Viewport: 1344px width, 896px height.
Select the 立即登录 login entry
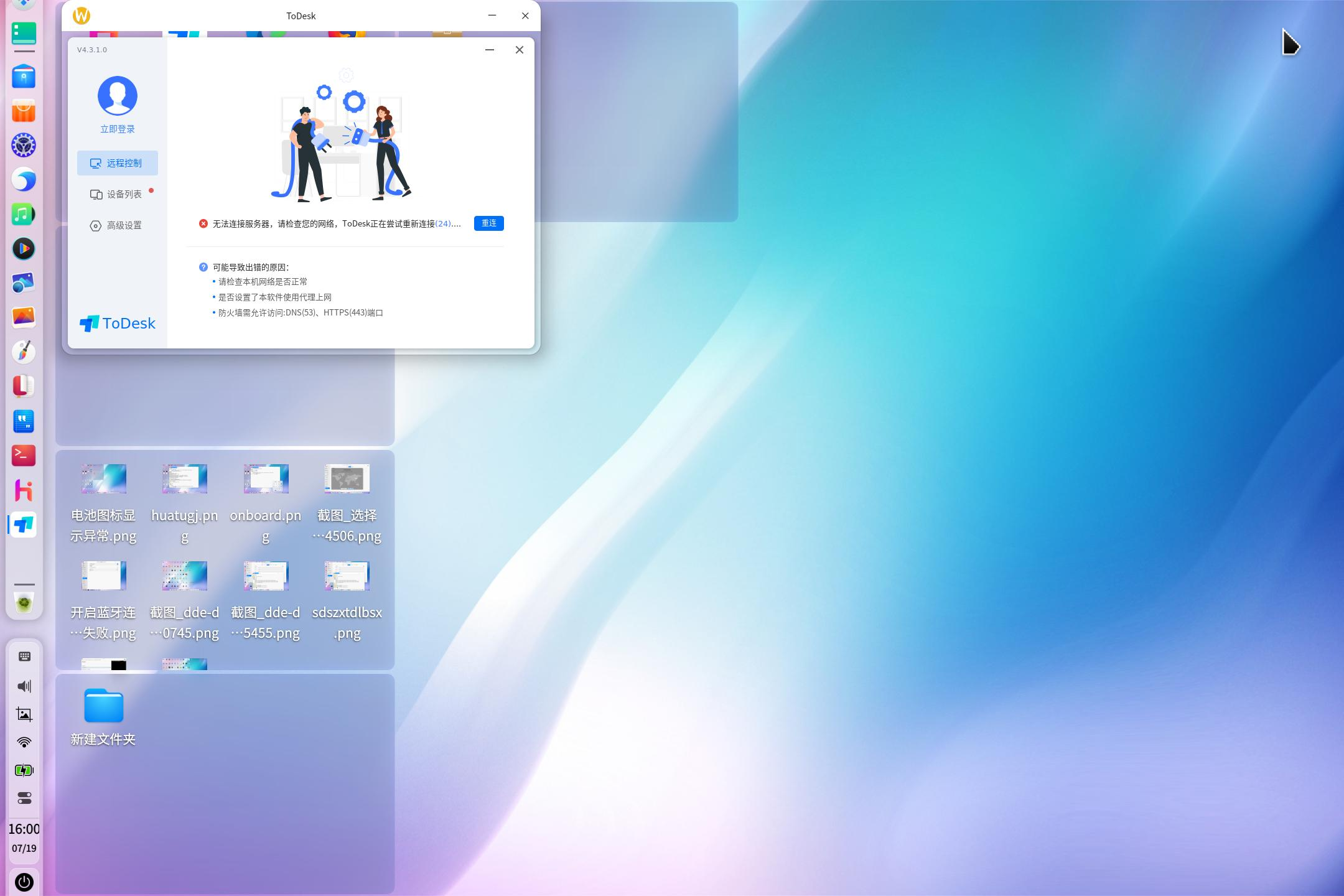[117, 129]
